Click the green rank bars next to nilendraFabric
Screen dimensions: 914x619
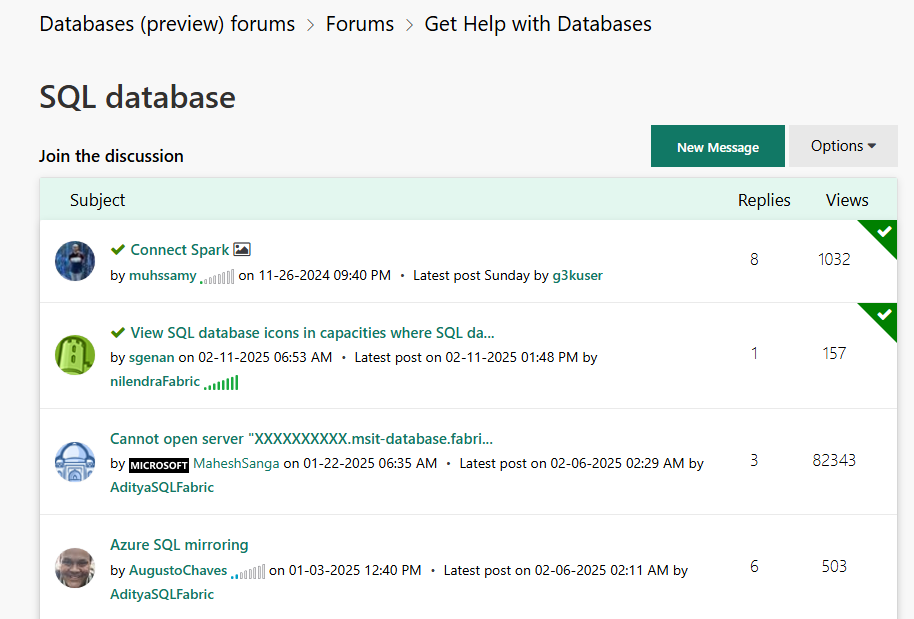[221, 383]
